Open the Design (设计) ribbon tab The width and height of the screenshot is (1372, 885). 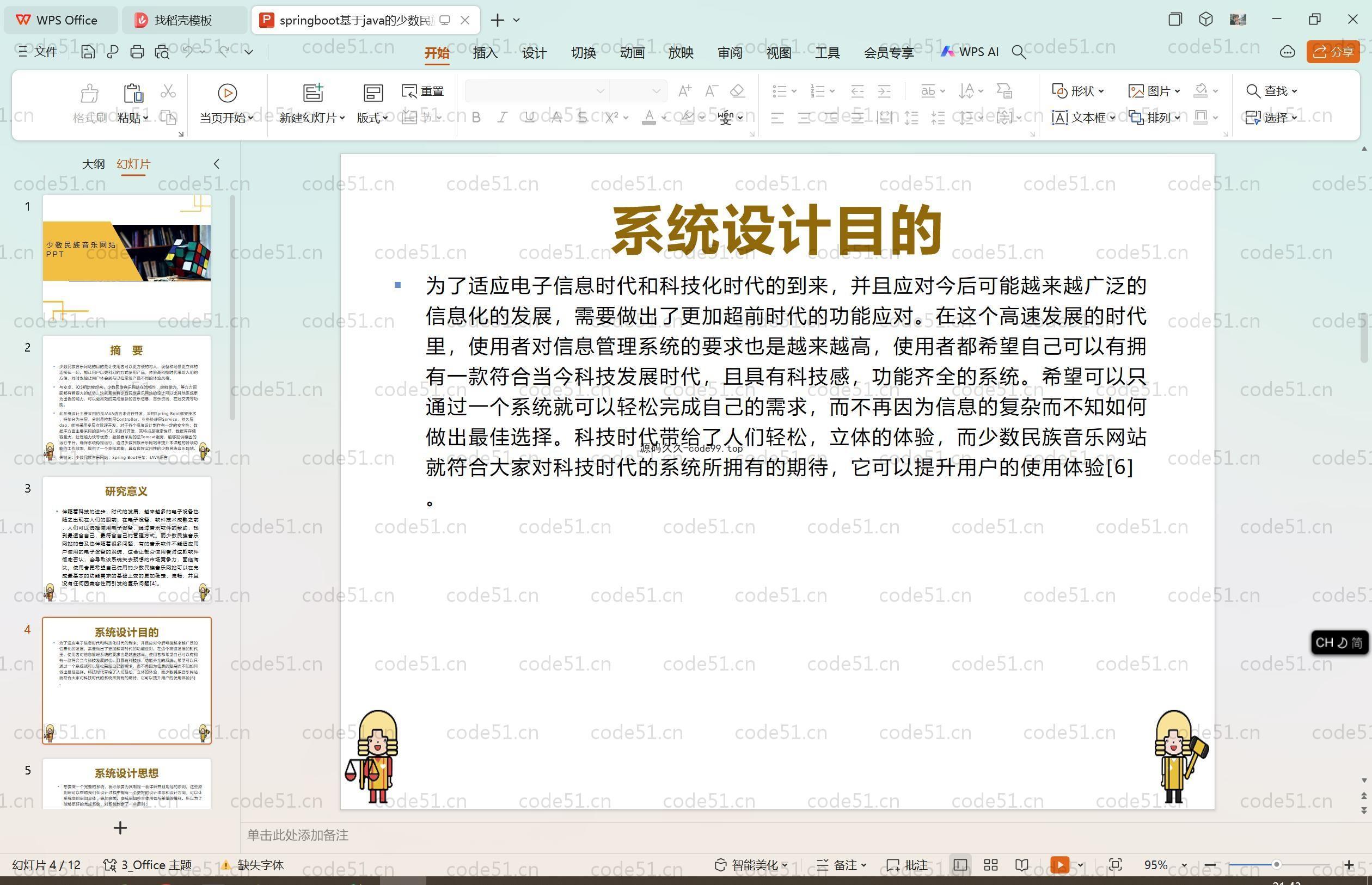[534, 53]
